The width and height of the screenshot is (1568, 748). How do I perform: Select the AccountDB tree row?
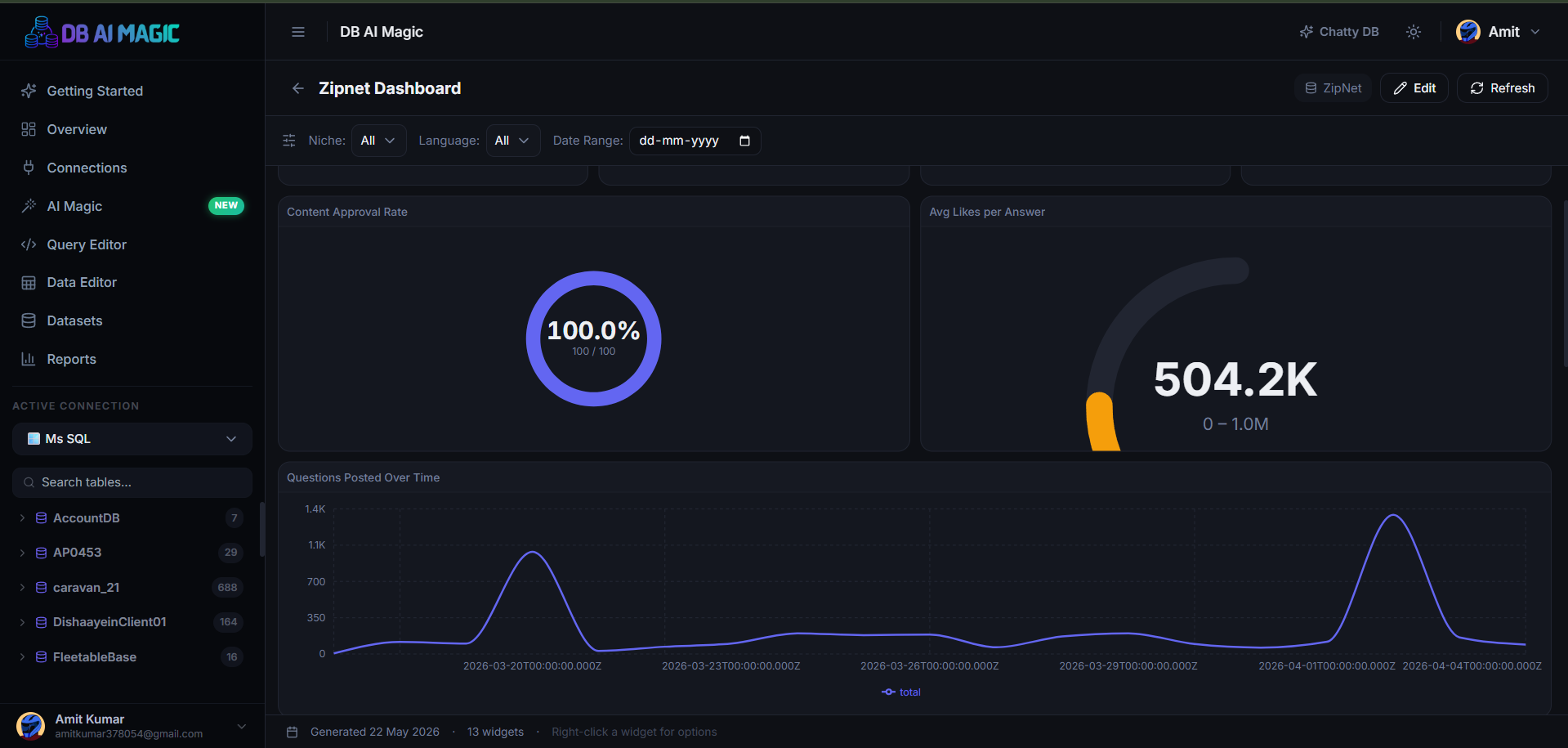(132, 518)
